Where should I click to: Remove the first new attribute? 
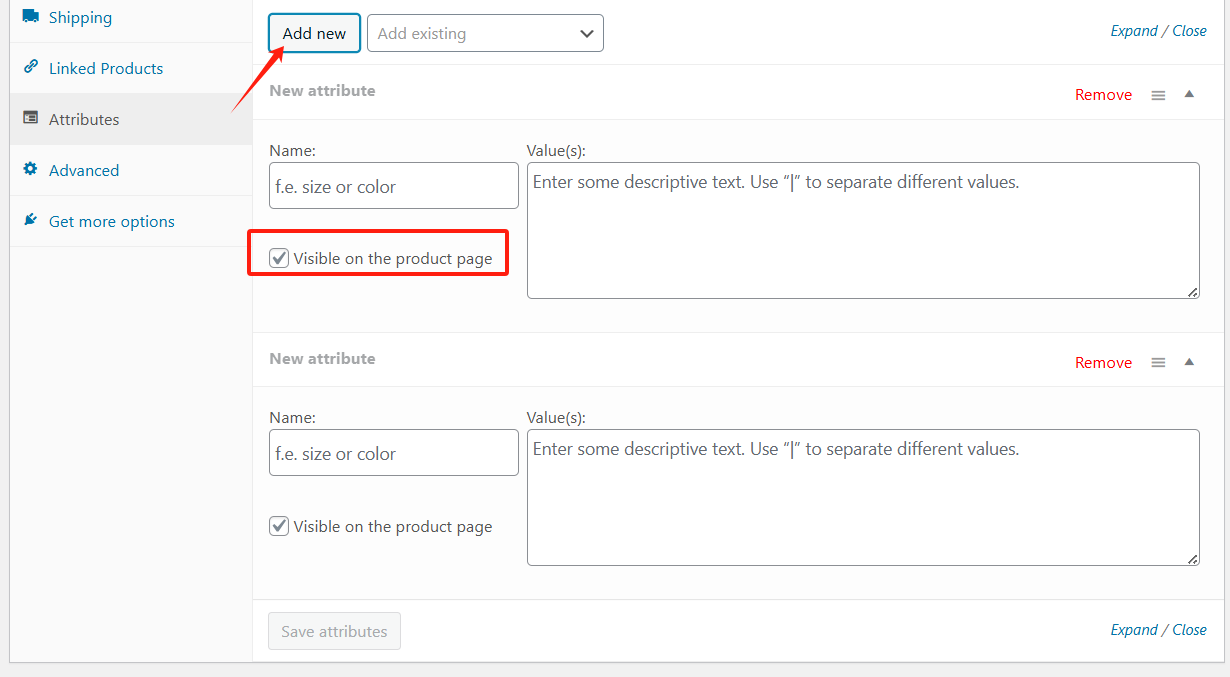click(1103, 95)
